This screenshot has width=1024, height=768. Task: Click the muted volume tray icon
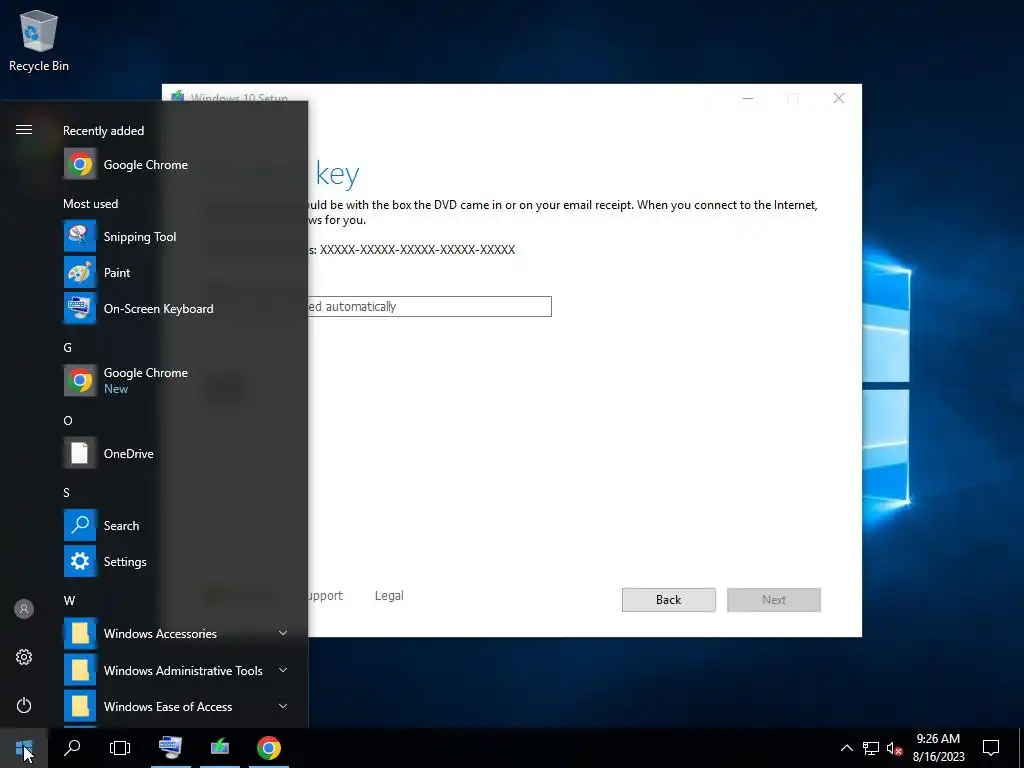point(895,748)
